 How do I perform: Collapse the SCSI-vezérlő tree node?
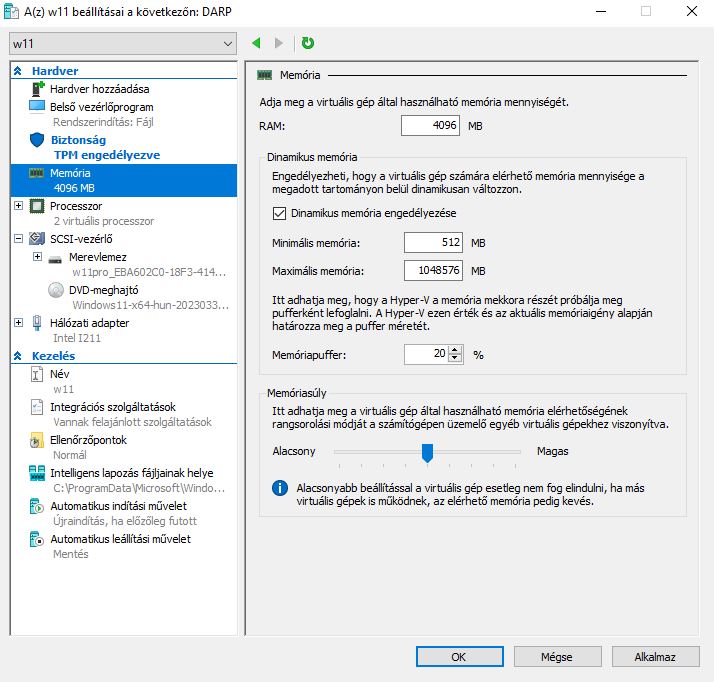(x=19, y=239)
